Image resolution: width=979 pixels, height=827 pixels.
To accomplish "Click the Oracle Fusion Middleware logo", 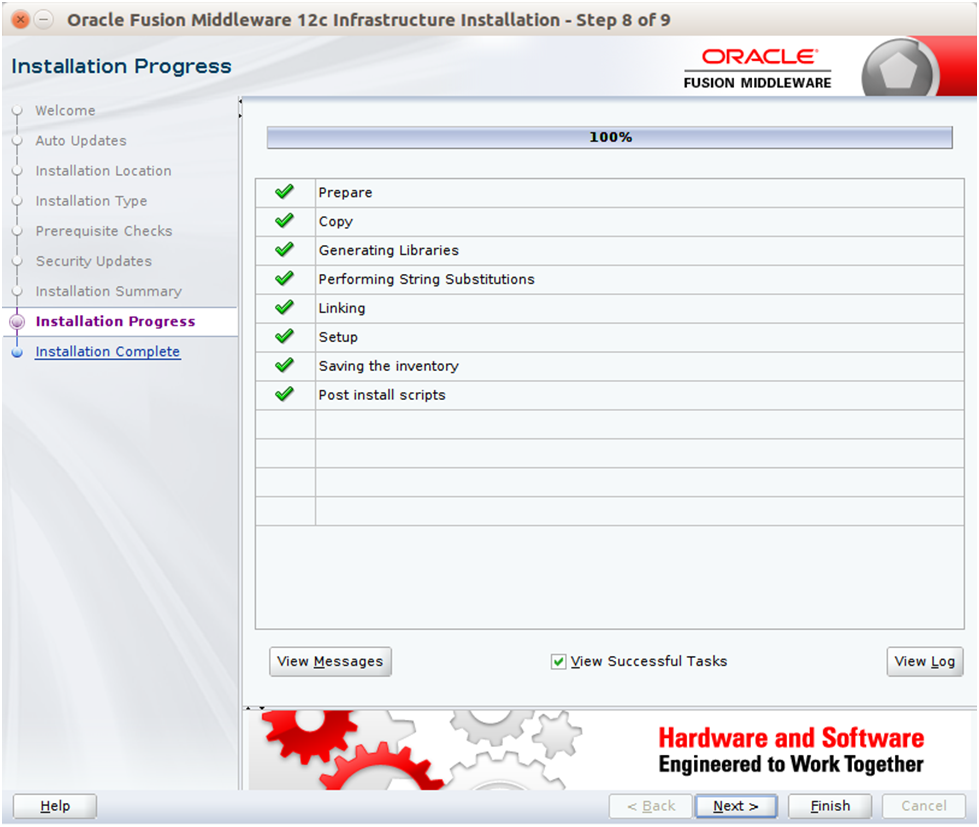I will [757, 69].
